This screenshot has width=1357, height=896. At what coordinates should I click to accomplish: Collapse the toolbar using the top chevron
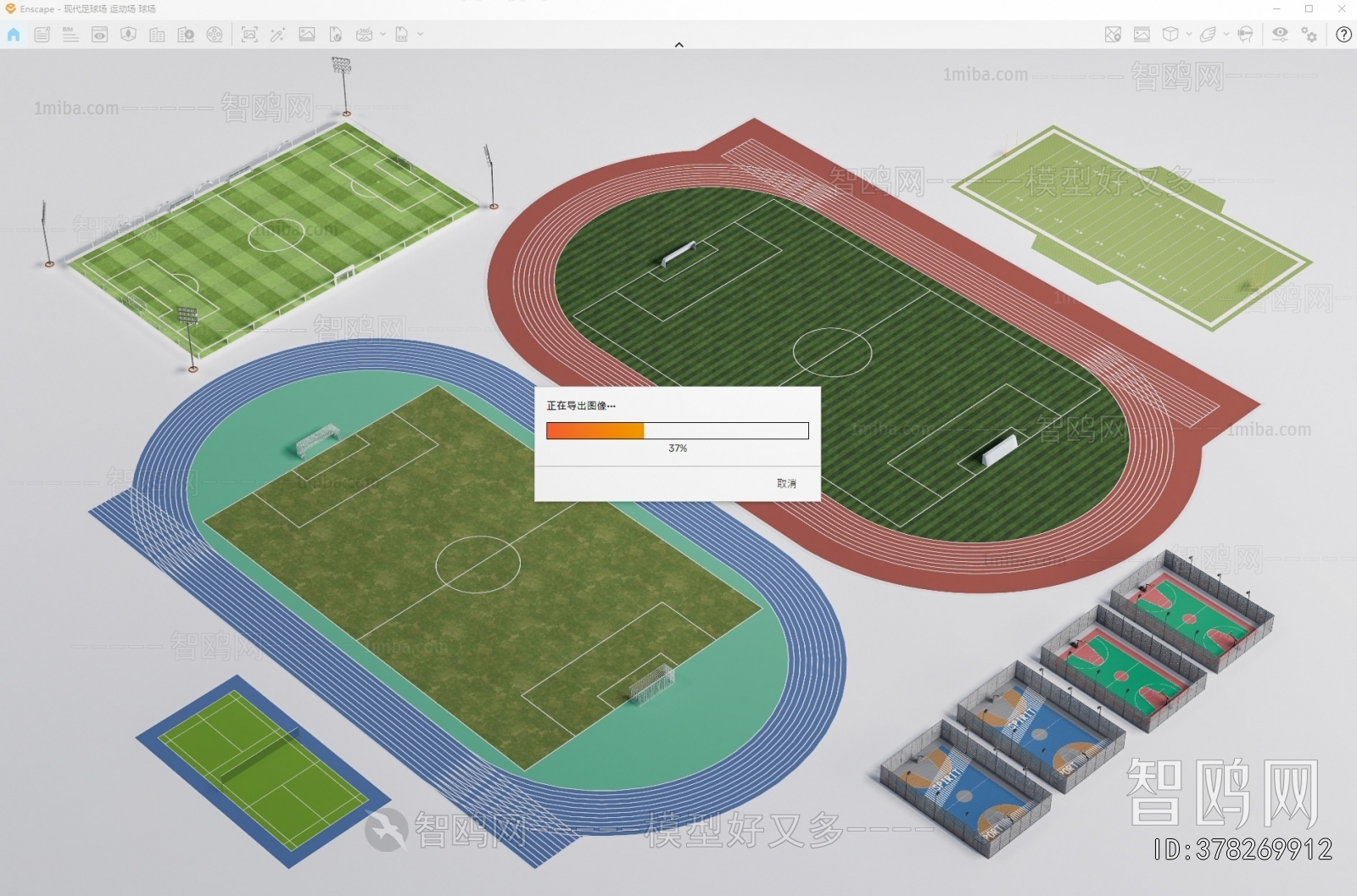(678, 44)
